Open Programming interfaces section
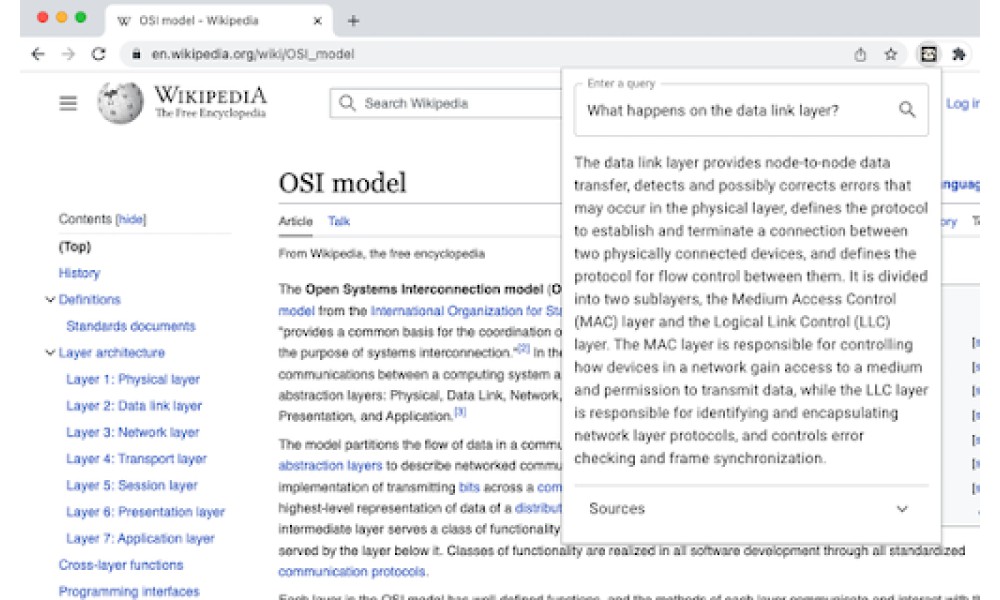1000x600 pixels. [x=129, y=592]
